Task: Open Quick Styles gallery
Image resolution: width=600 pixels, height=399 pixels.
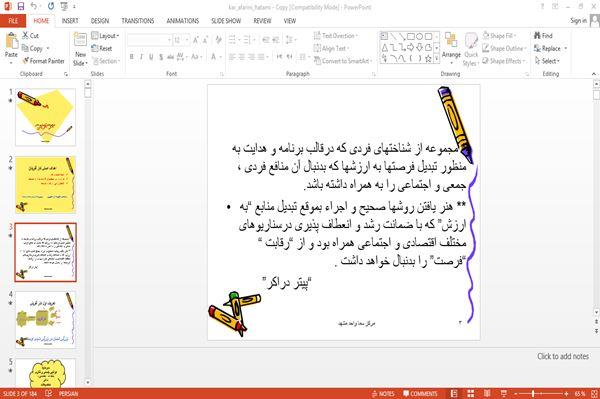Action: 471,49
